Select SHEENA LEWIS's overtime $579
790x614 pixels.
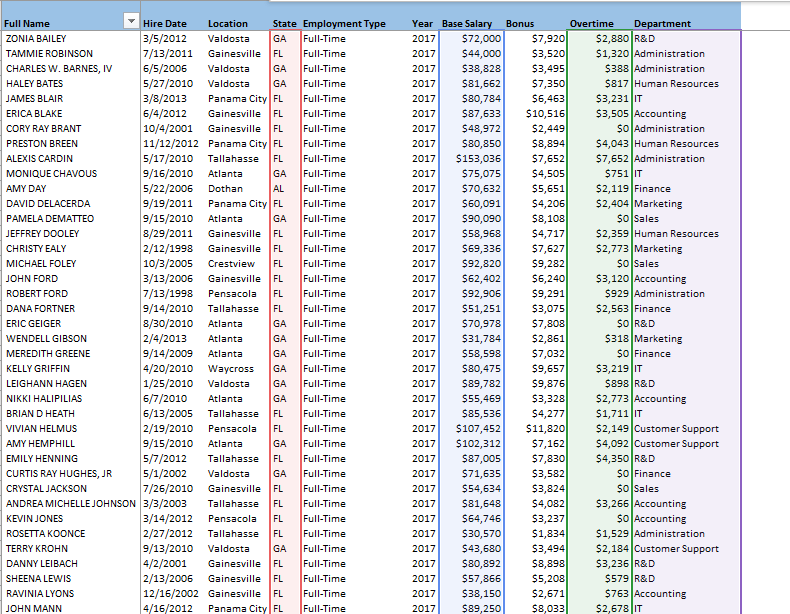[617, 579]
